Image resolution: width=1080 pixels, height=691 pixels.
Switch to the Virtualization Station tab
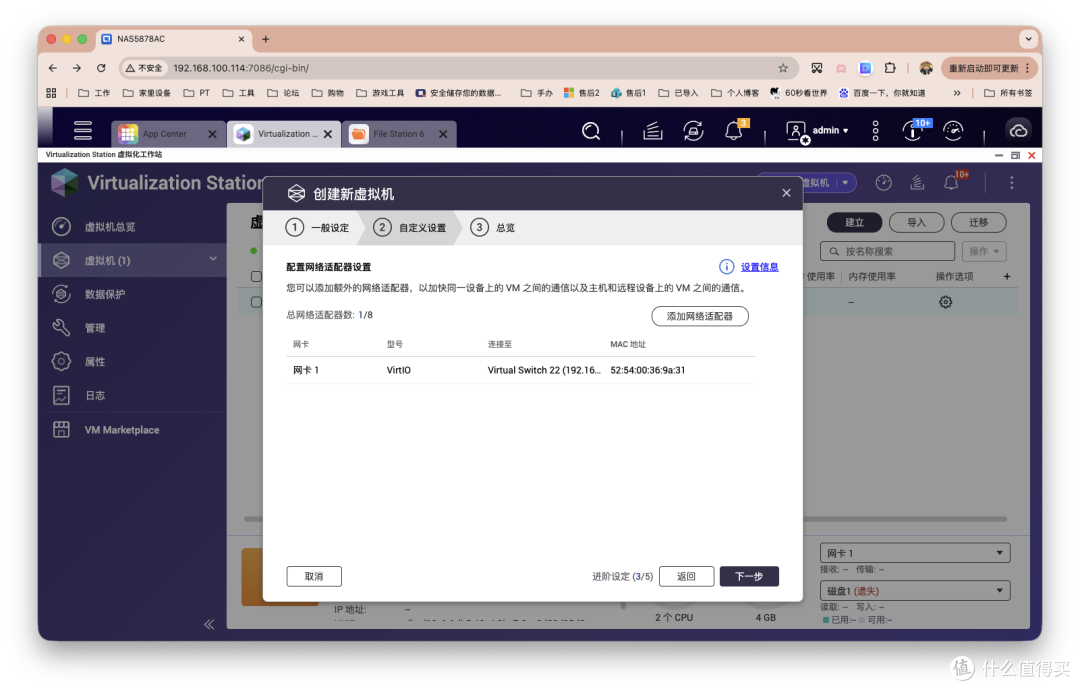(x=282, y=134)
